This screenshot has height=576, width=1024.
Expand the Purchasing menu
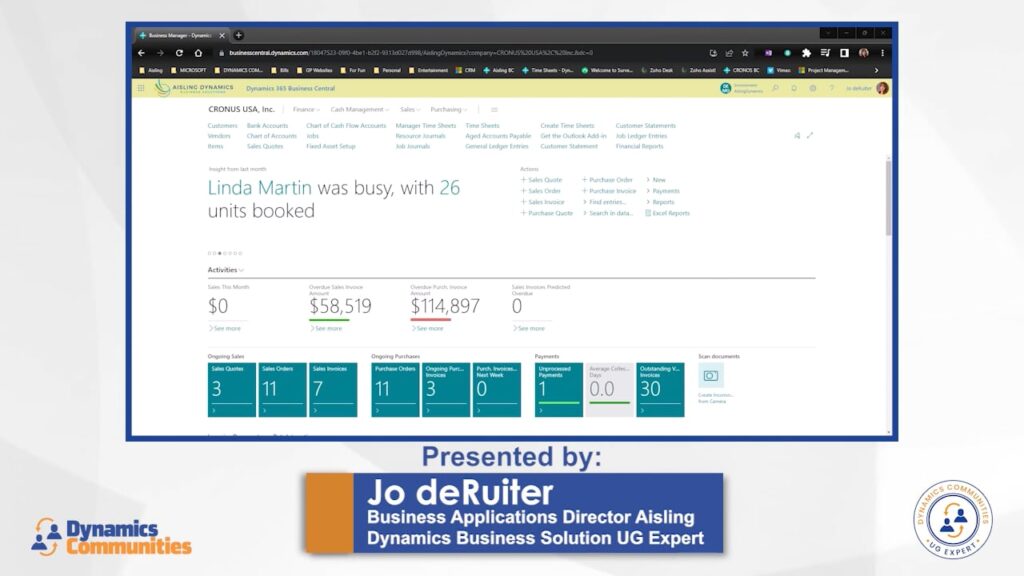[449, 109]
